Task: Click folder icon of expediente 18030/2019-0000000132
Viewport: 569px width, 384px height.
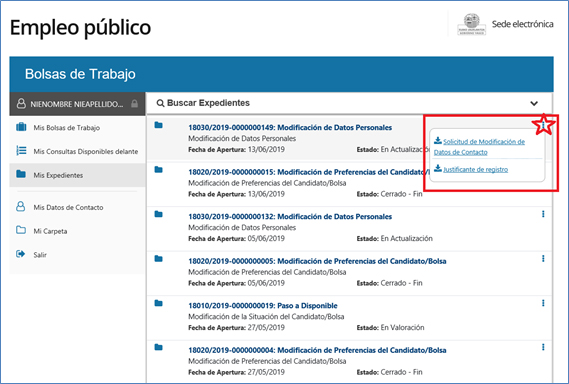Action: pos(159,214)
